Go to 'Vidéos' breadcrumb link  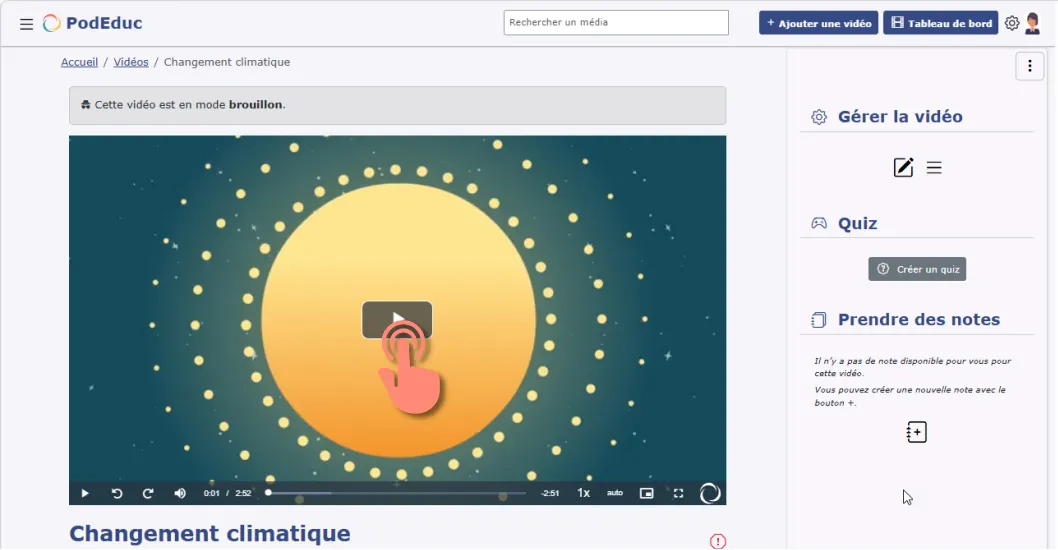(131, 62)
